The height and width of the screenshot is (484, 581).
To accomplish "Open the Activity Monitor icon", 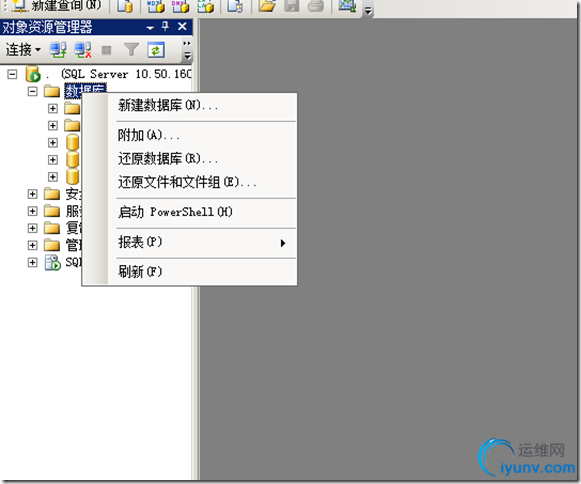I will pos(347,6).
